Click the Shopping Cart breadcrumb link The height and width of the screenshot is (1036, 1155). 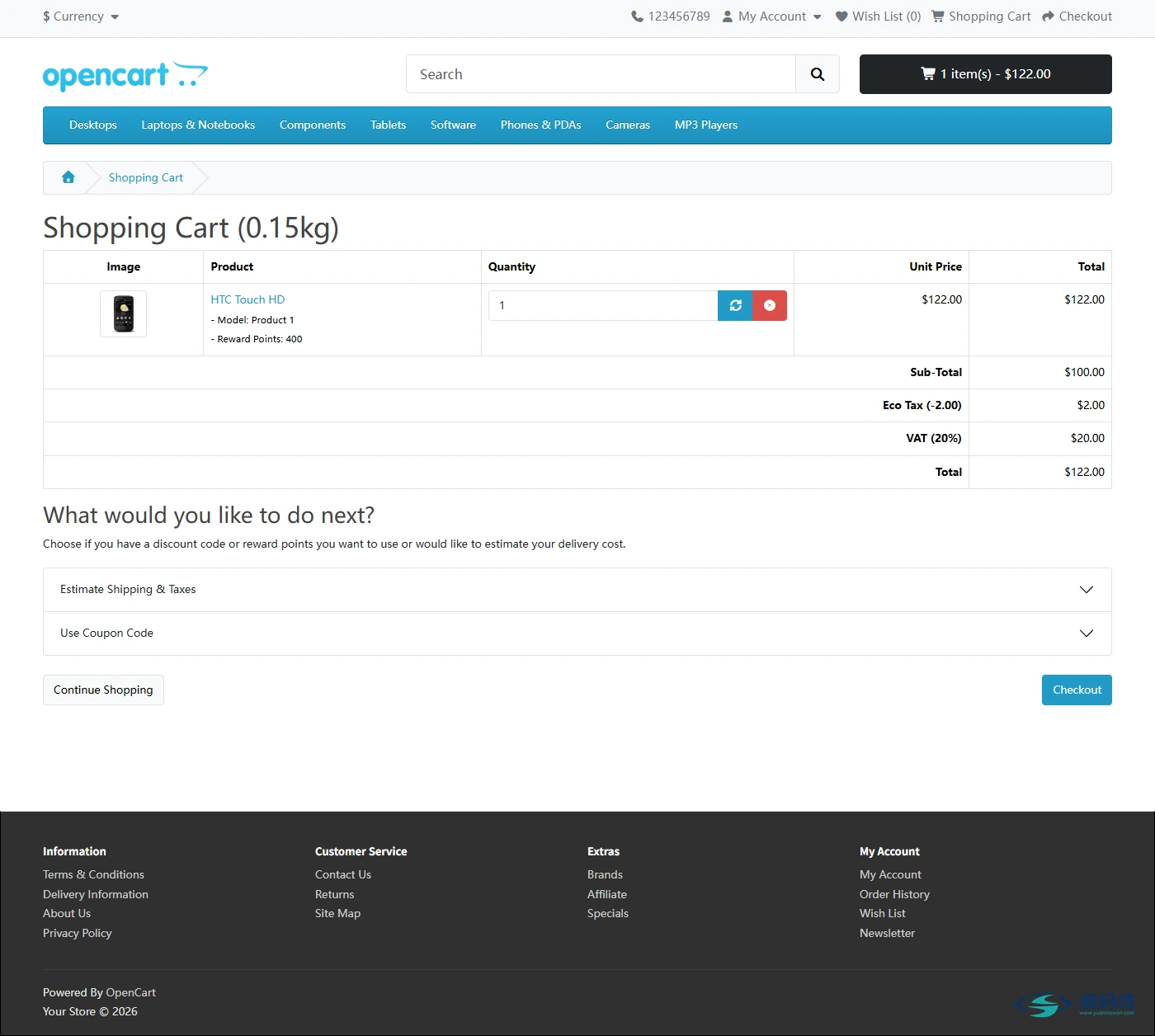click(146, 178)
